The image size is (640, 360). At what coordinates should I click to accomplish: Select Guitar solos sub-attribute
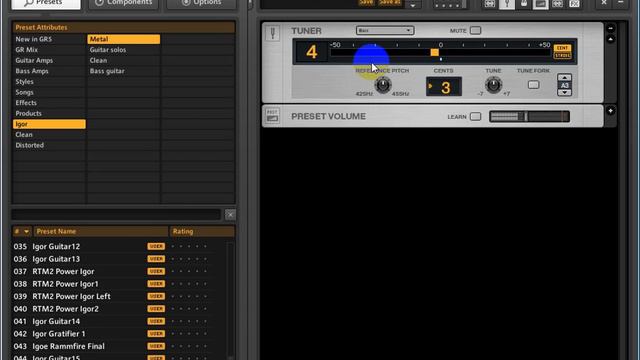124,50
